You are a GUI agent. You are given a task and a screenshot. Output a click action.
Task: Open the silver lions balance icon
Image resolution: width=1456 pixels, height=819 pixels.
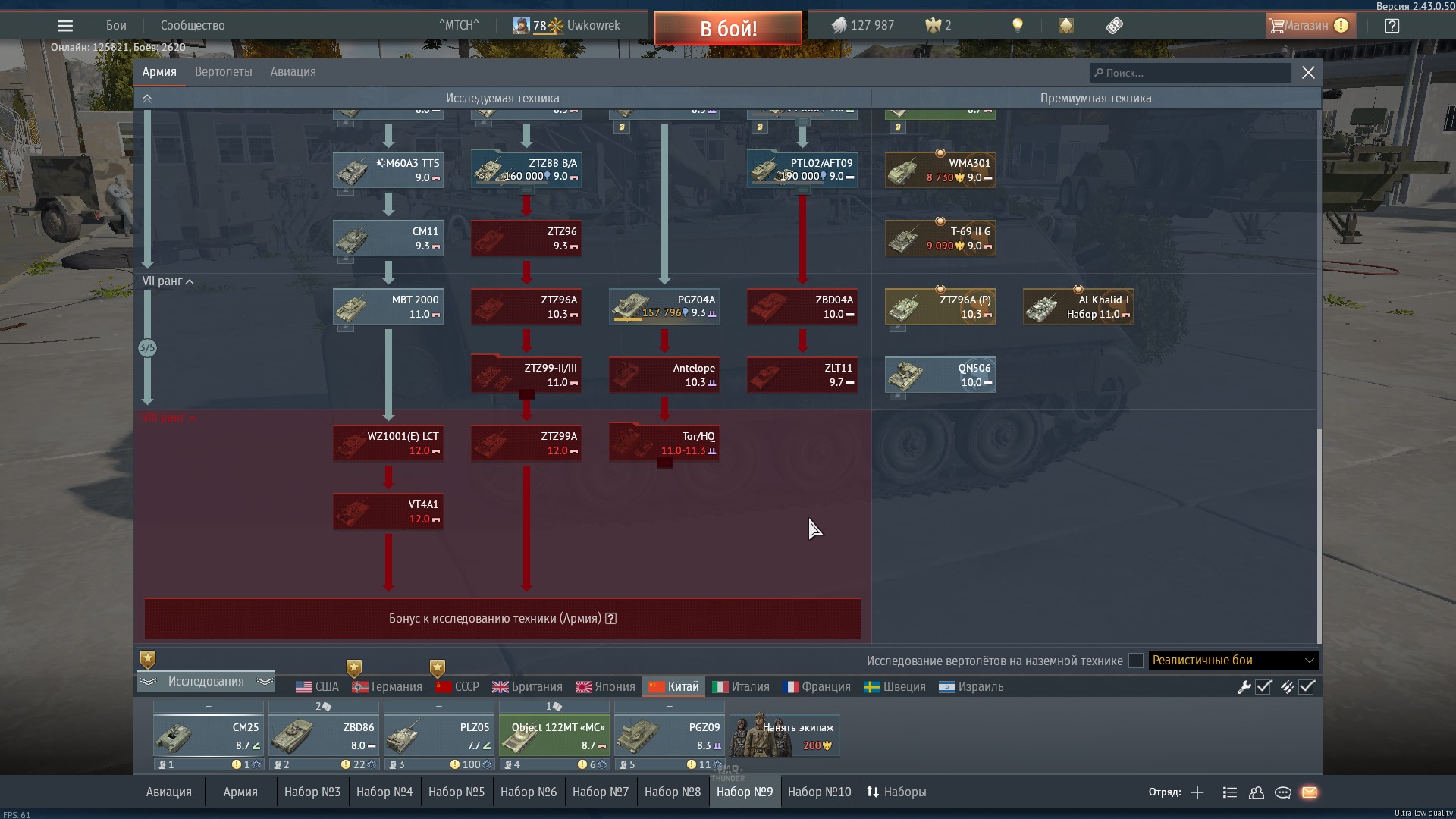pyautogui.click(x=839, y=26)
